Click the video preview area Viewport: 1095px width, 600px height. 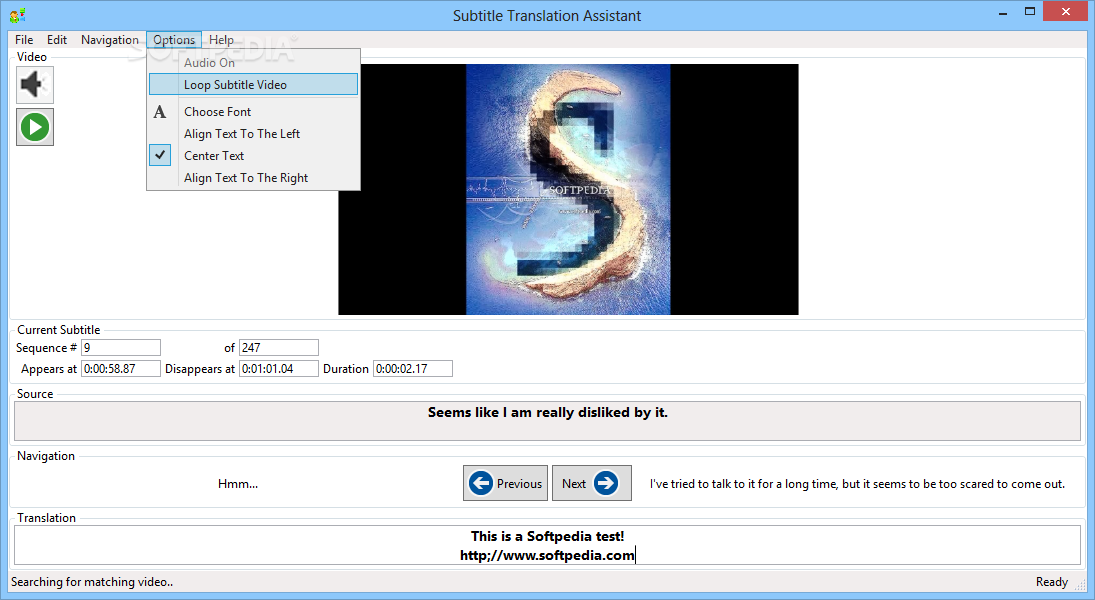pyautogui.click(x=568, y=189)
